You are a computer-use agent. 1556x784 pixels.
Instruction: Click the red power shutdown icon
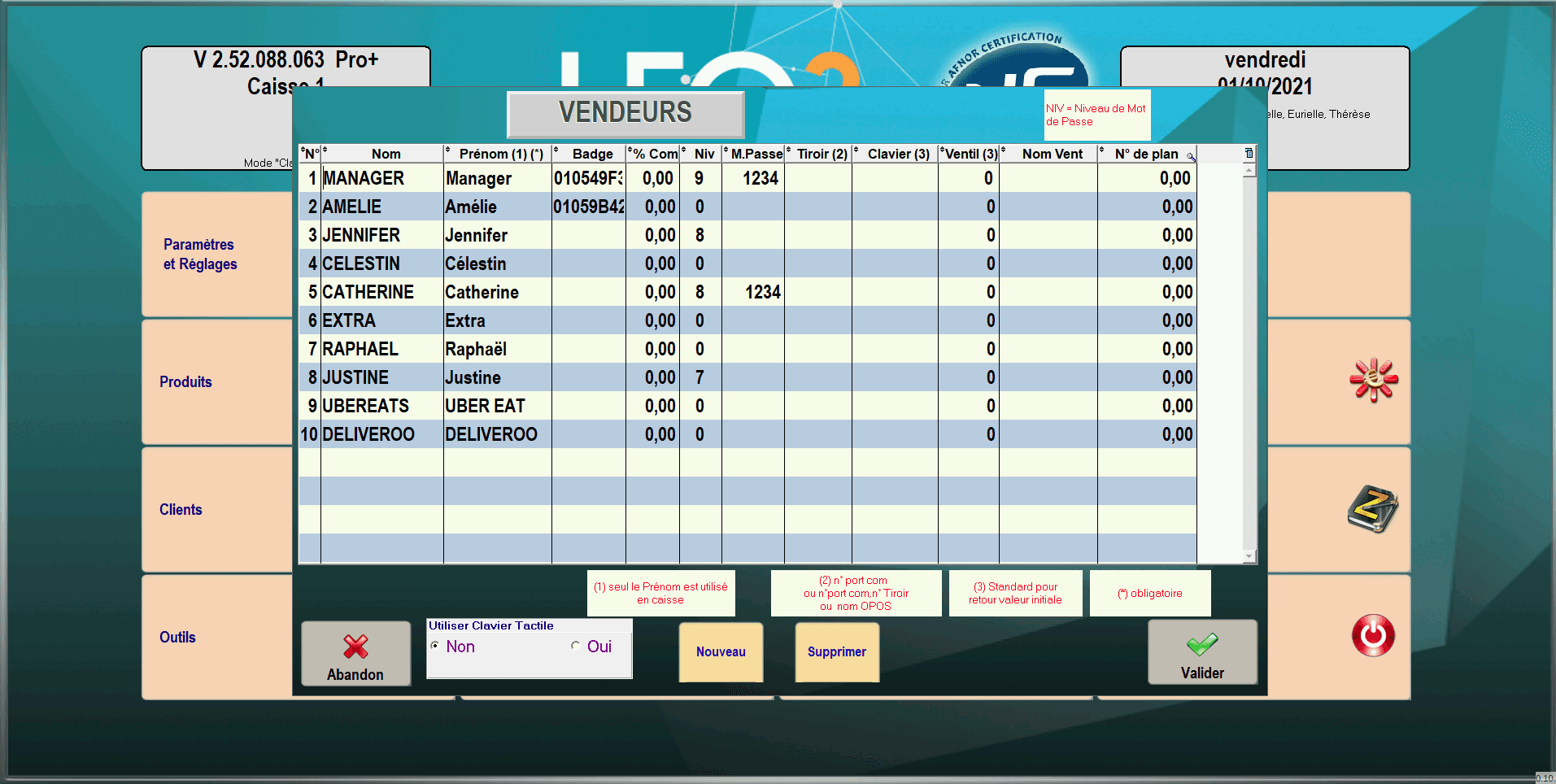click(1373, 636)
